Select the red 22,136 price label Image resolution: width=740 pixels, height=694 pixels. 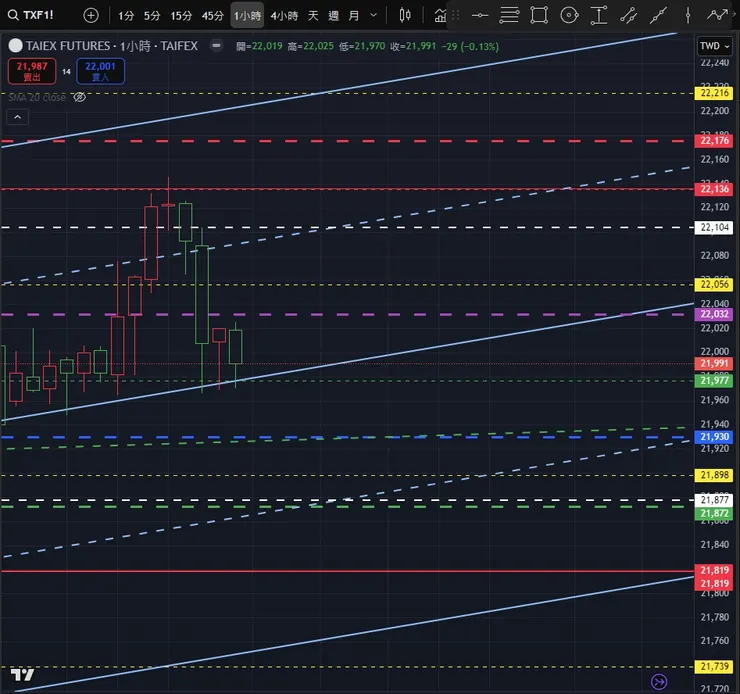coord(714,189)
